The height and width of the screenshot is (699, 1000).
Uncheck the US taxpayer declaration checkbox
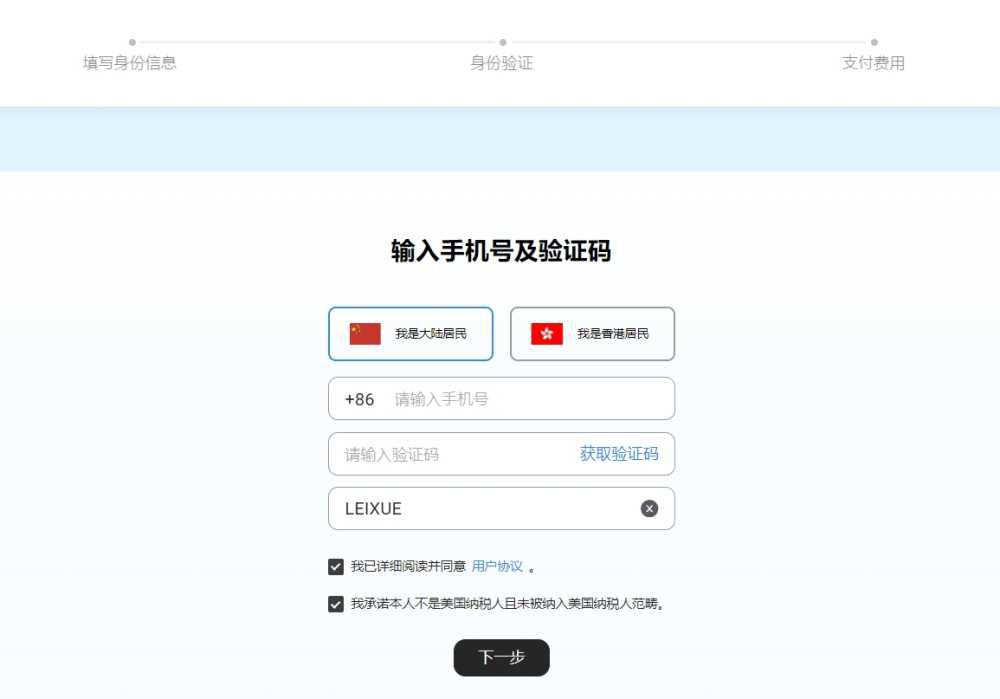click(x=335, y=604)
